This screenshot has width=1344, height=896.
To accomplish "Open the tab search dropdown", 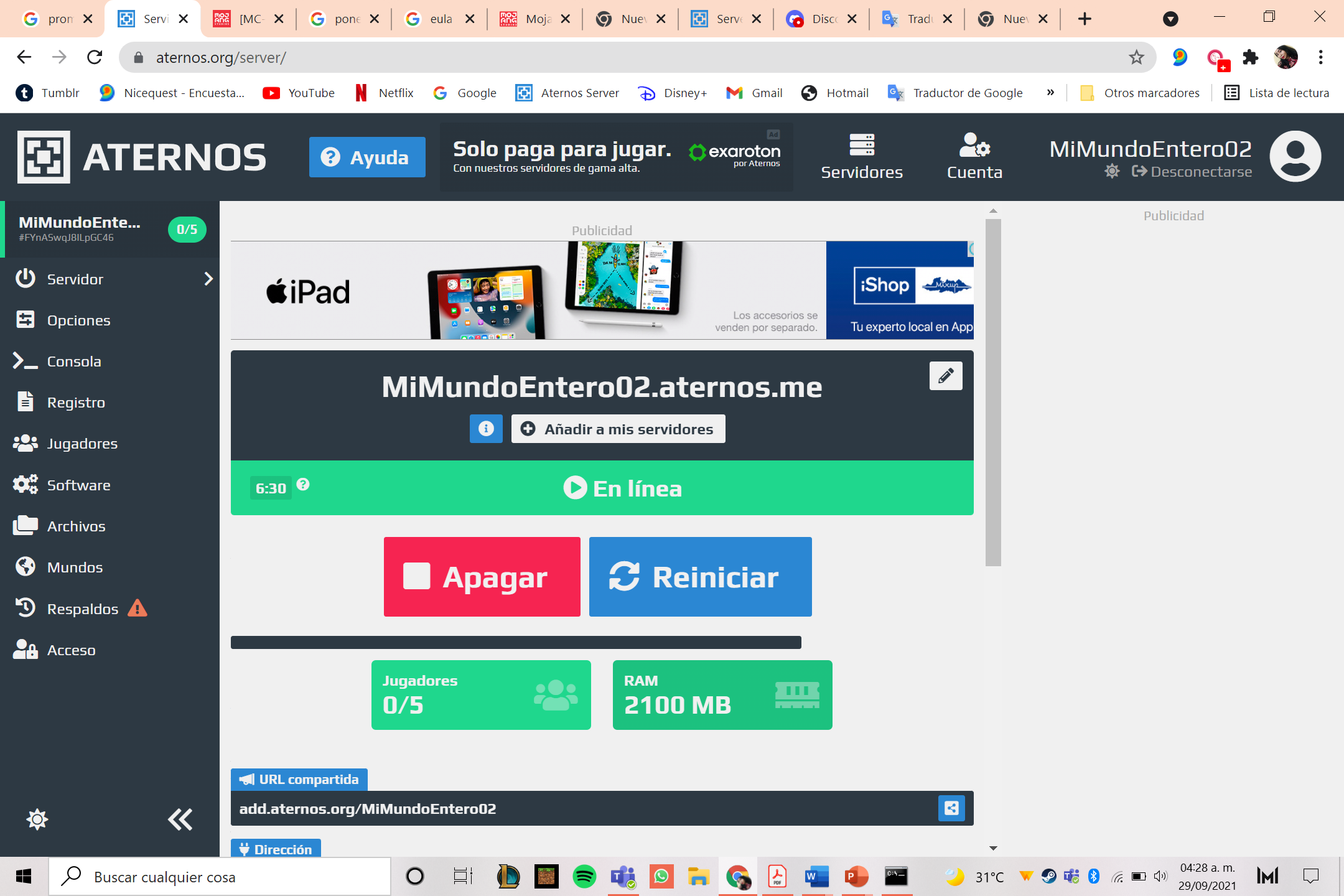I will point(1170,19).
